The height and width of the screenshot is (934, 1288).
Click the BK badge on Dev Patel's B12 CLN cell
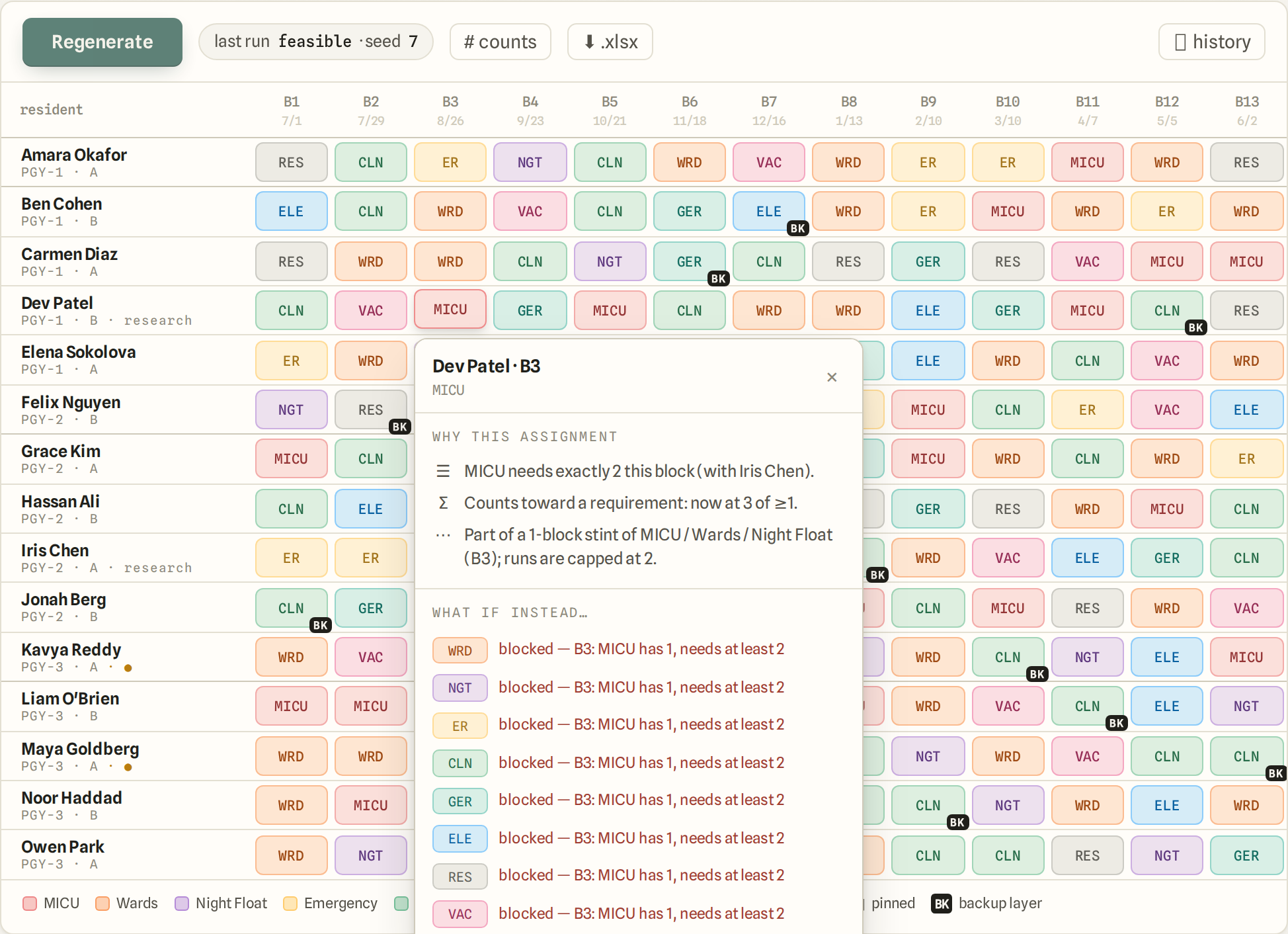click(1196, 327)
